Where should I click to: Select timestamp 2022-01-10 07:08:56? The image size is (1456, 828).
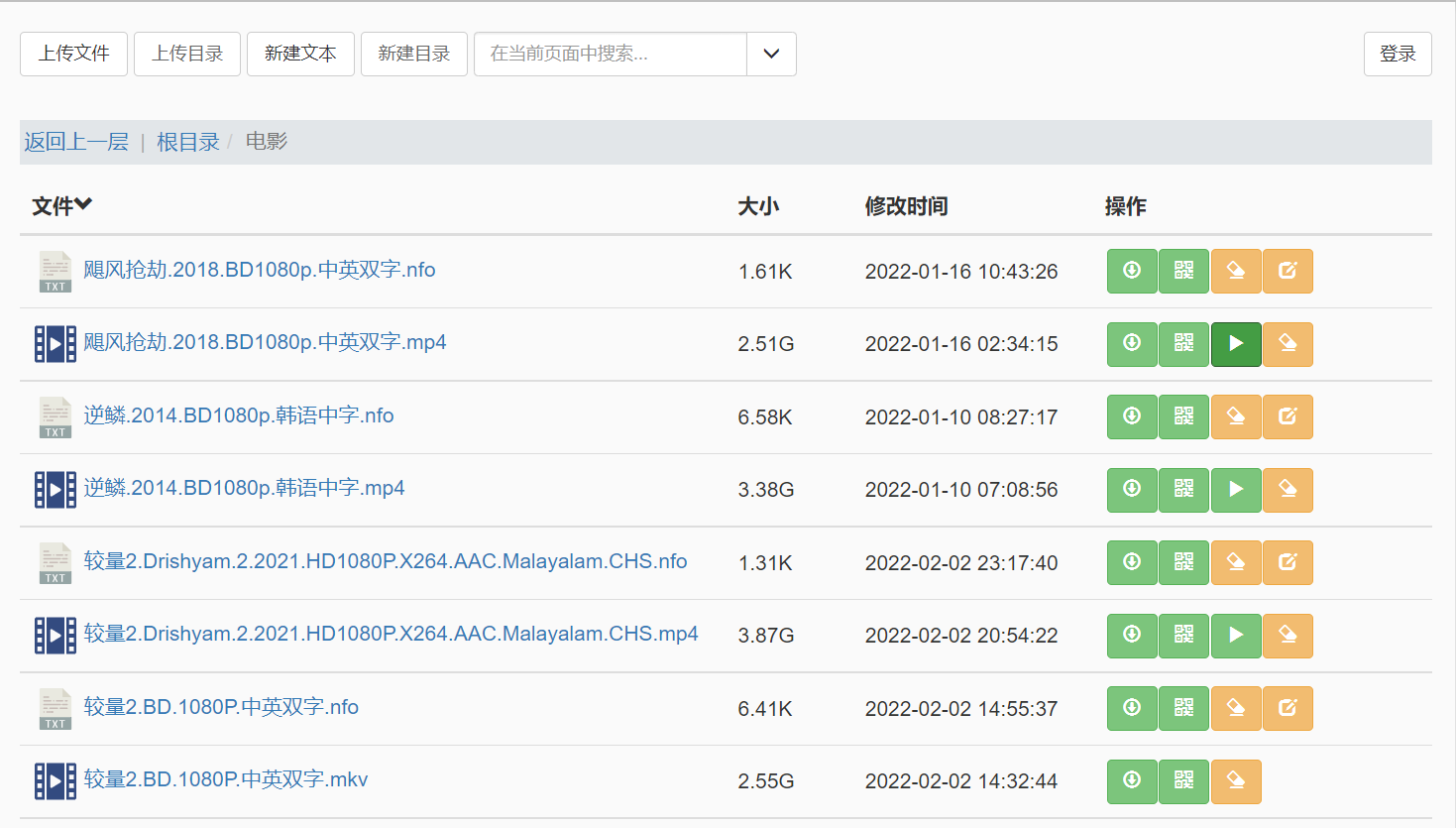pos(961,490)
